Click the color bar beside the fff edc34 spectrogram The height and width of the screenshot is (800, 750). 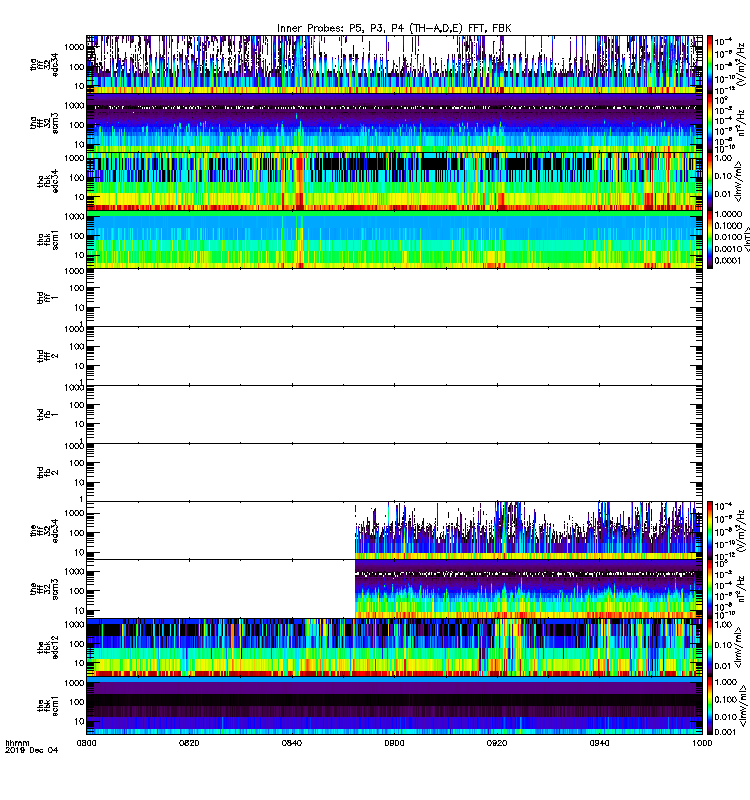710,531
